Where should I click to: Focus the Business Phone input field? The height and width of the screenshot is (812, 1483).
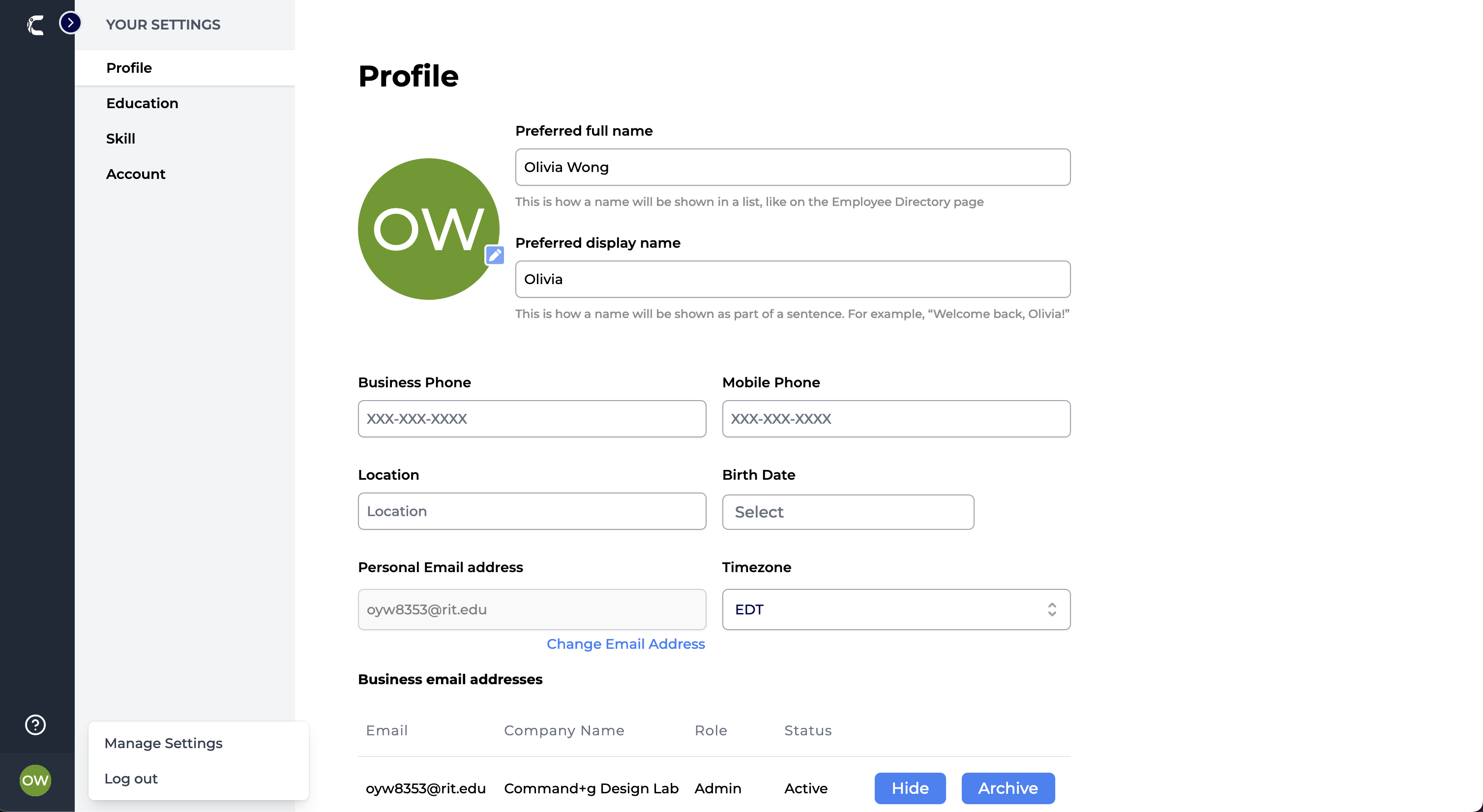click(x=532, y=419)
